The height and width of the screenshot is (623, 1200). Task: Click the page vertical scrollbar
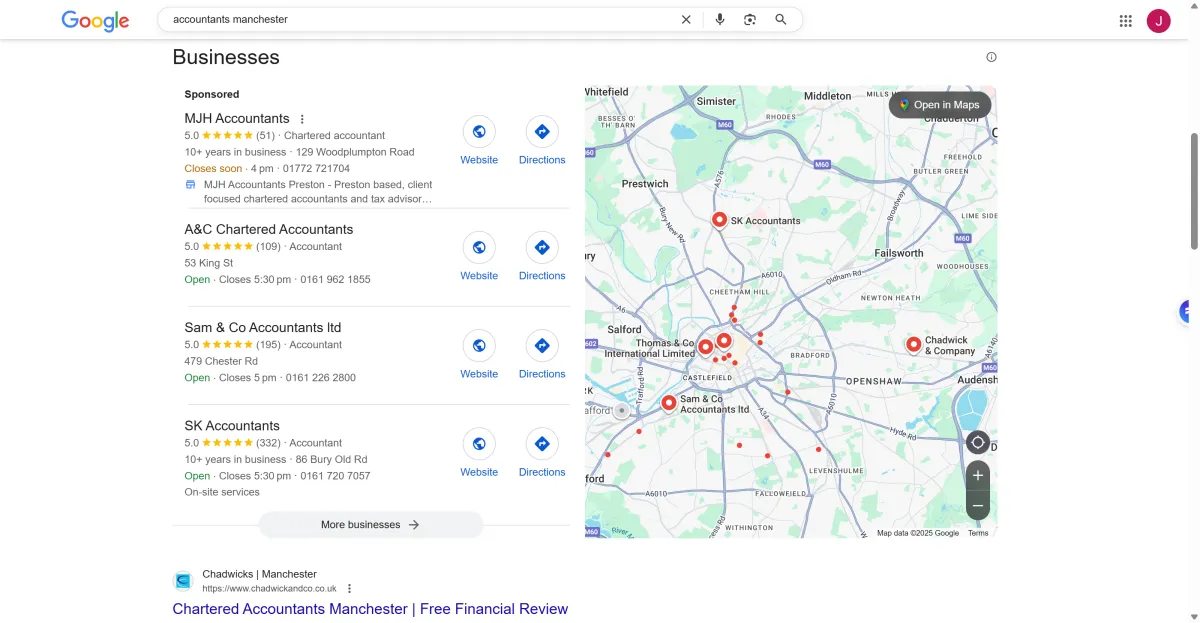[x=1193, y=190]
